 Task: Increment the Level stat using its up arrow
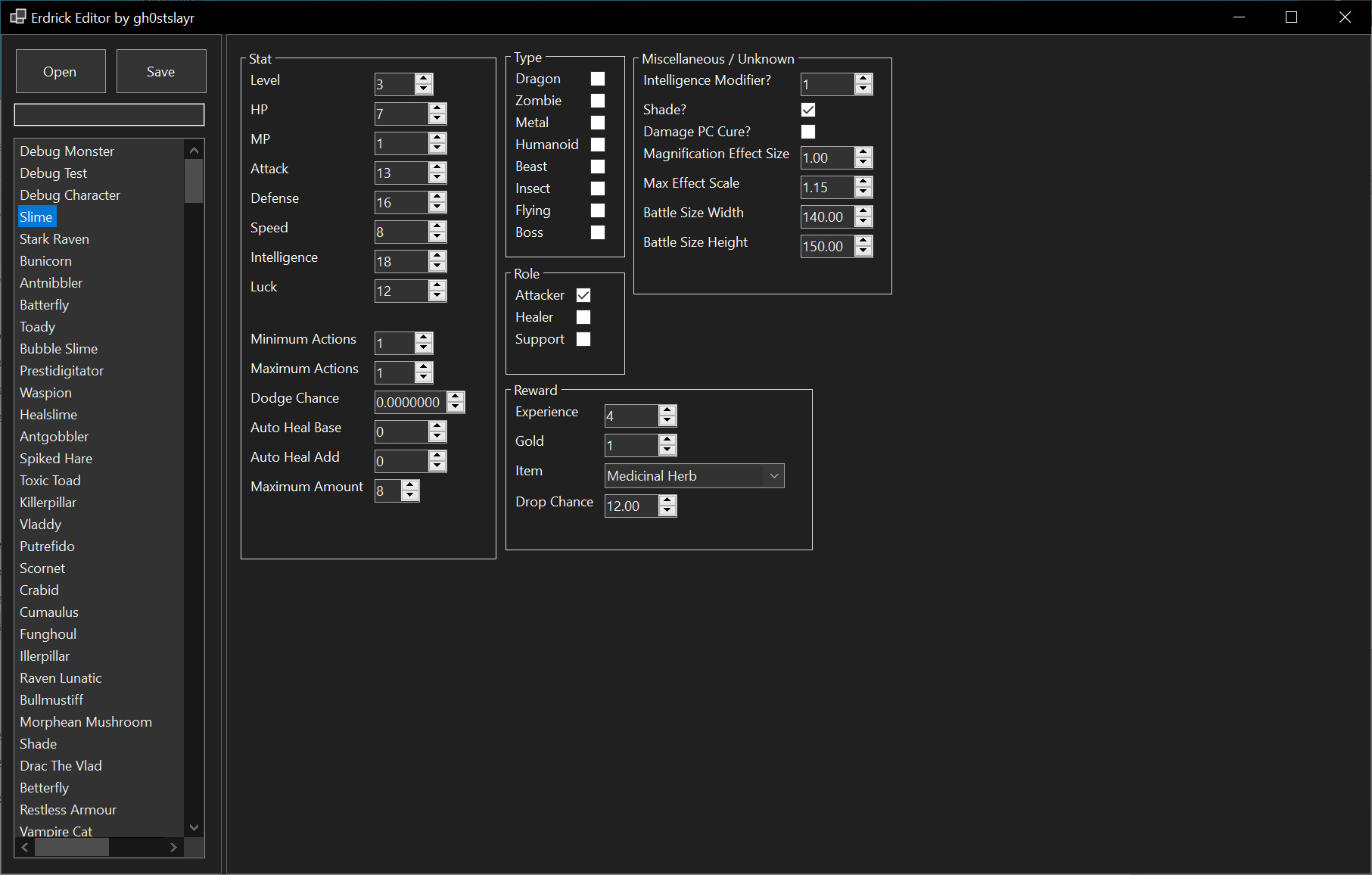(x=425, y=79)
